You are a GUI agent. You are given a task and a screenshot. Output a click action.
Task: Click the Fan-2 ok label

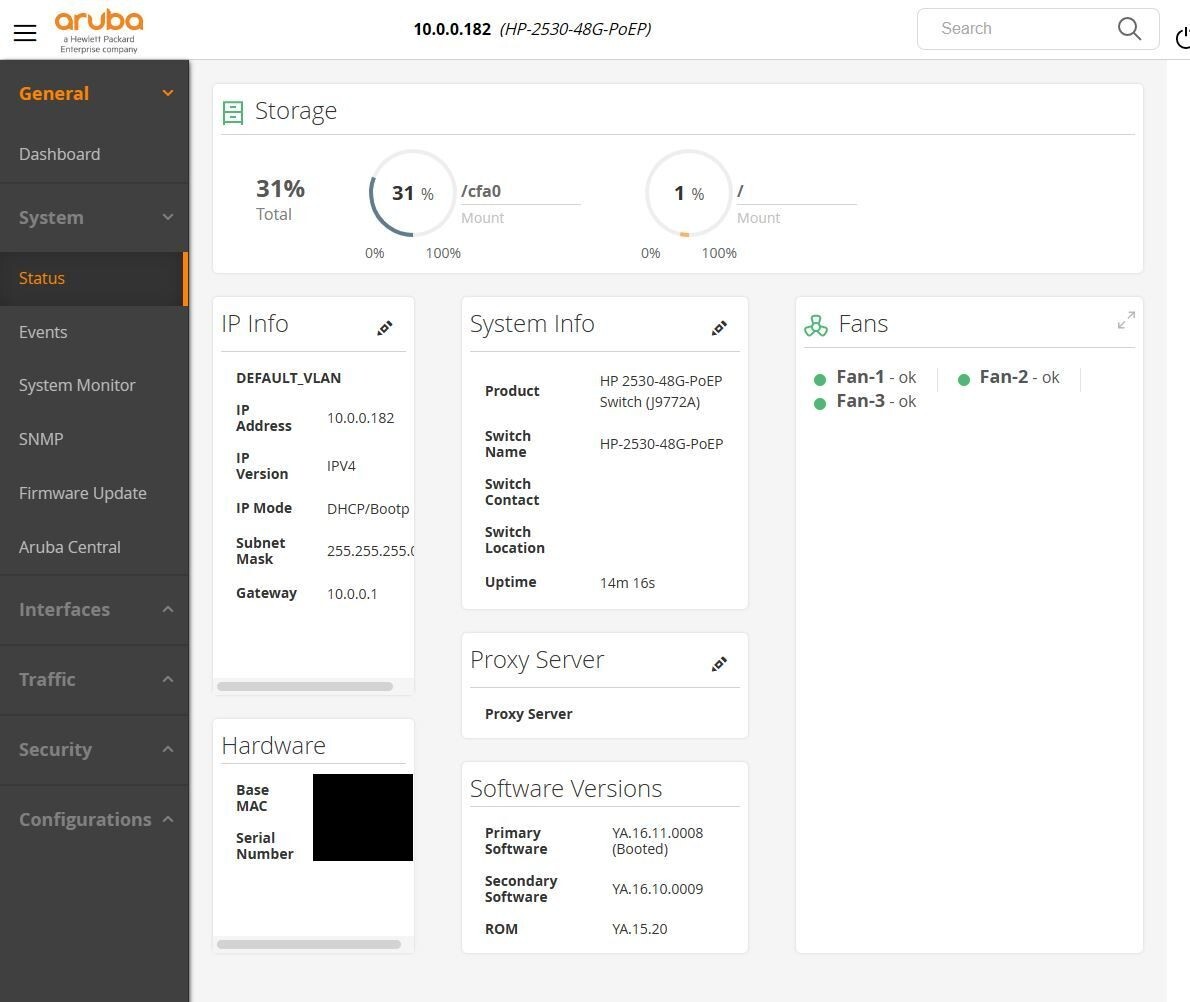1019,377
